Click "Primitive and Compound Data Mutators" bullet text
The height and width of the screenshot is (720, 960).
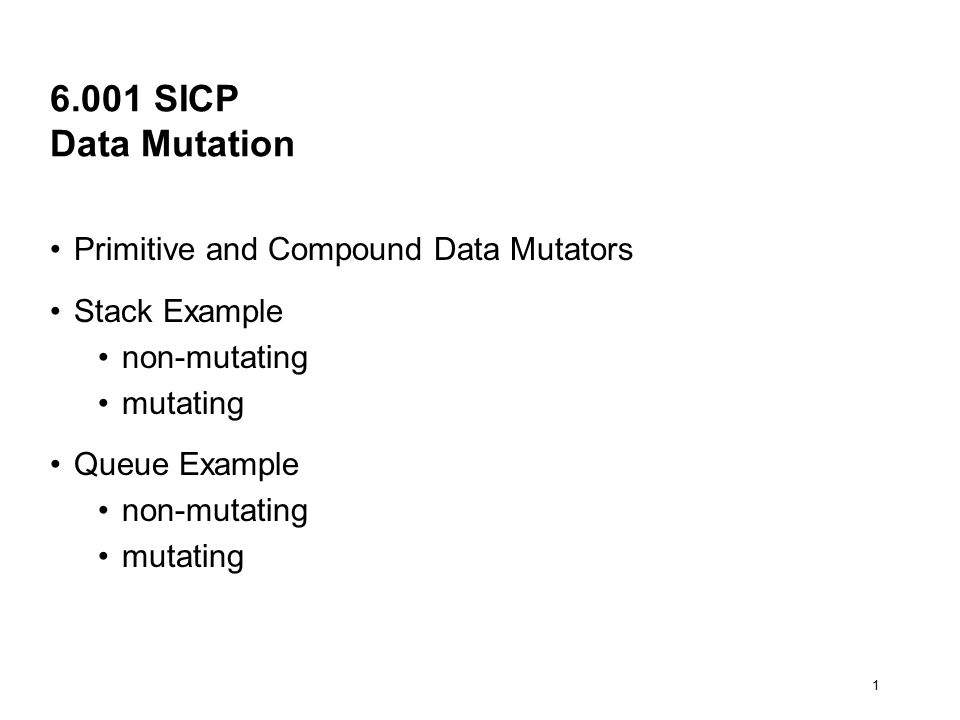coord(353,249)
